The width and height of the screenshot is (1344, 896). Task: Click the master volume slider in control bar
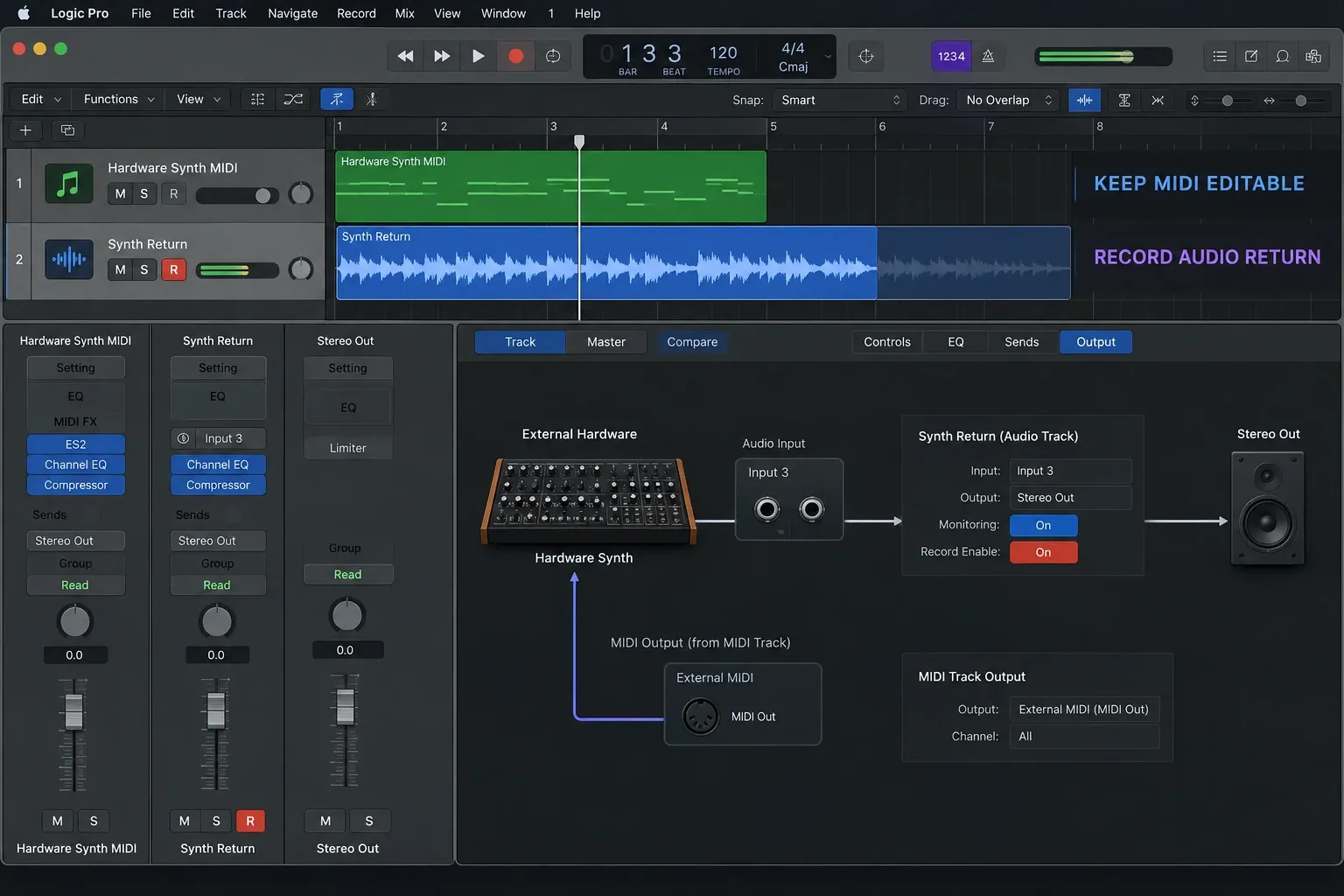click(x=1103, y=57)
